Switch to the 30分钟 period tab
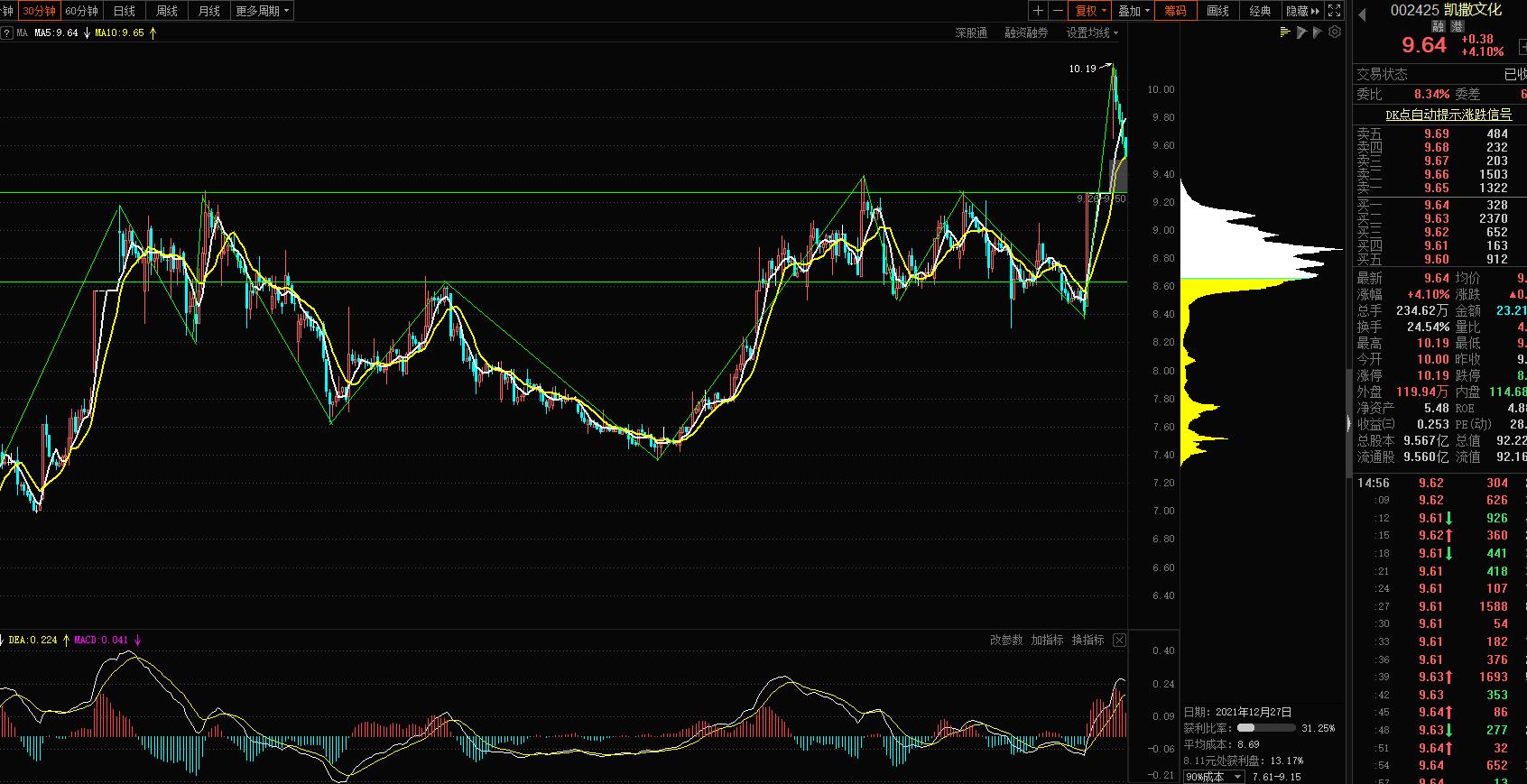The image size is (1527, 784). coord(40,11)
